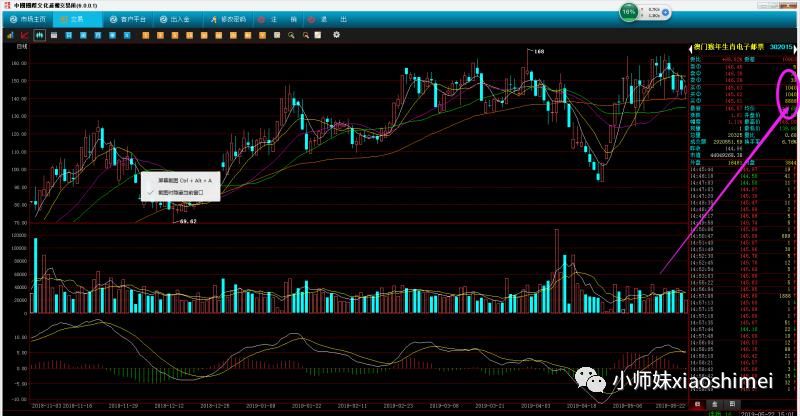Choose 屏幕截图 Ctrl+Alt+A menu item
Screen dimensions: 800x416
click(x=181, y=180)
